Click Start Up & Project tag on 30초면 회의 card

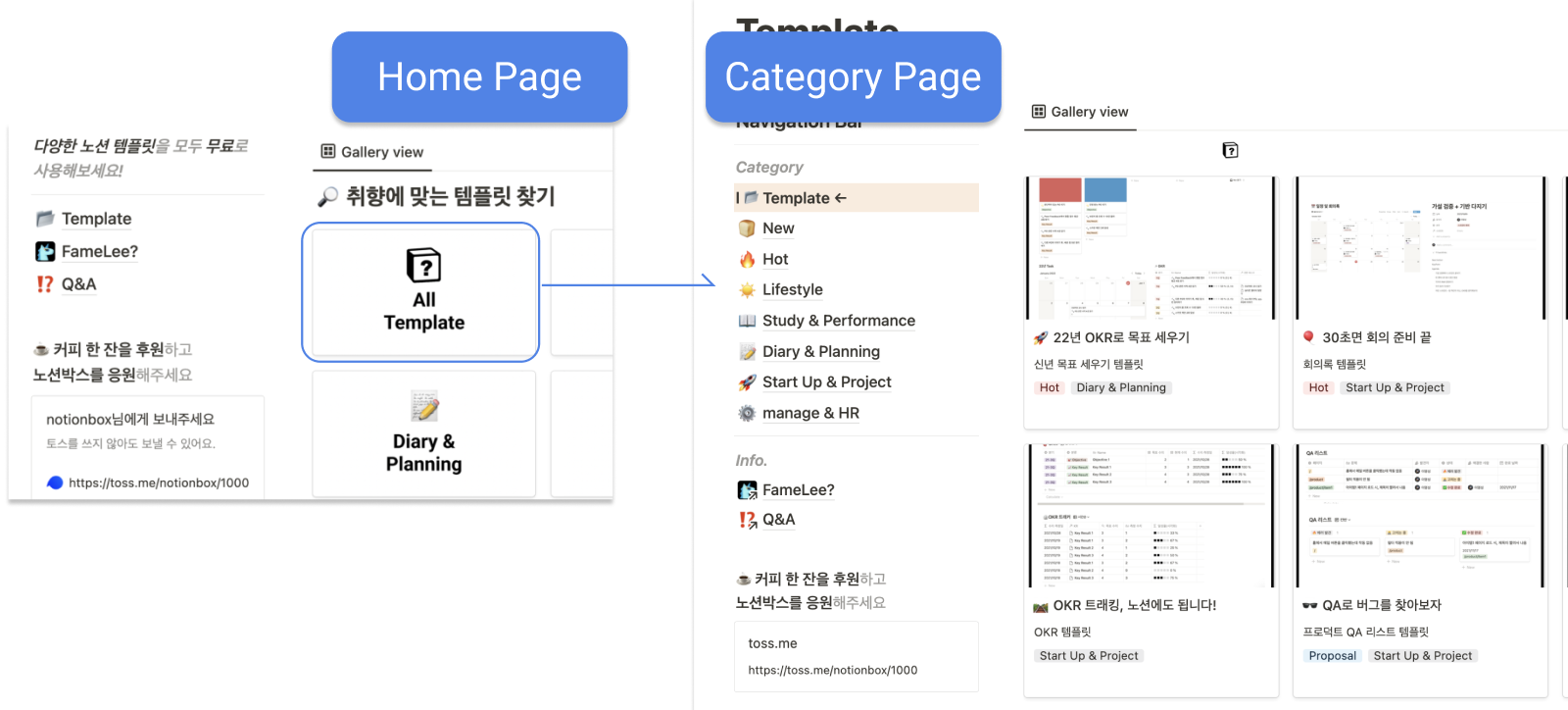pyautogui.click(x=1395, y=388)
